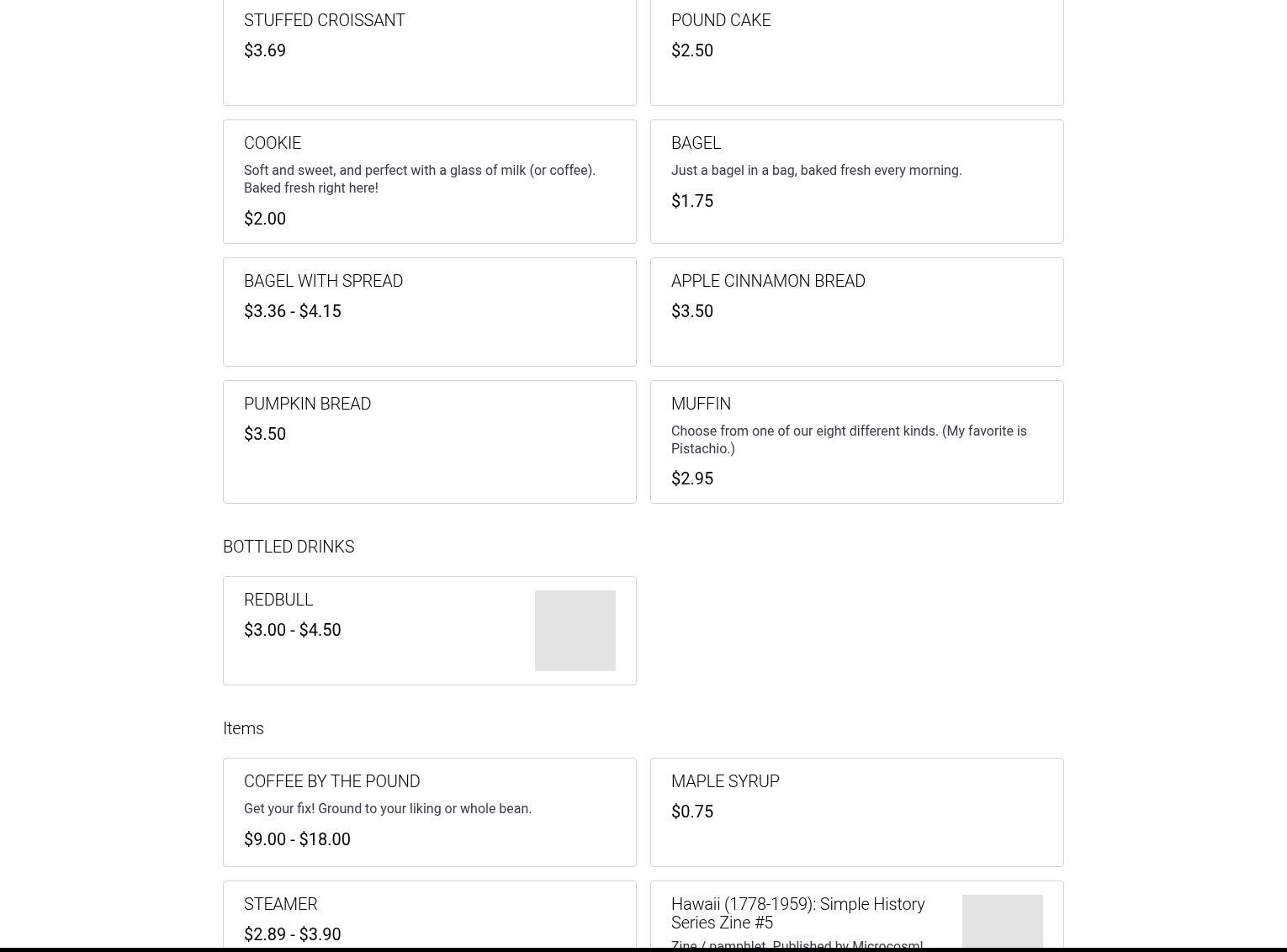The width and height of the screenshot is (1287, 952).
Task: Click the Coffee price range $9.00 - $18.00
Action: (297, 839)
